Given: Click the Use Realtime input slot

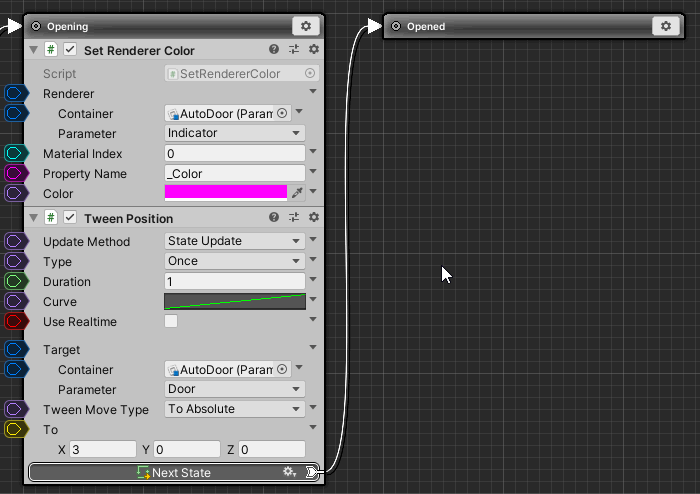Looking at the screenshot, I should click(x=16, y=321).
